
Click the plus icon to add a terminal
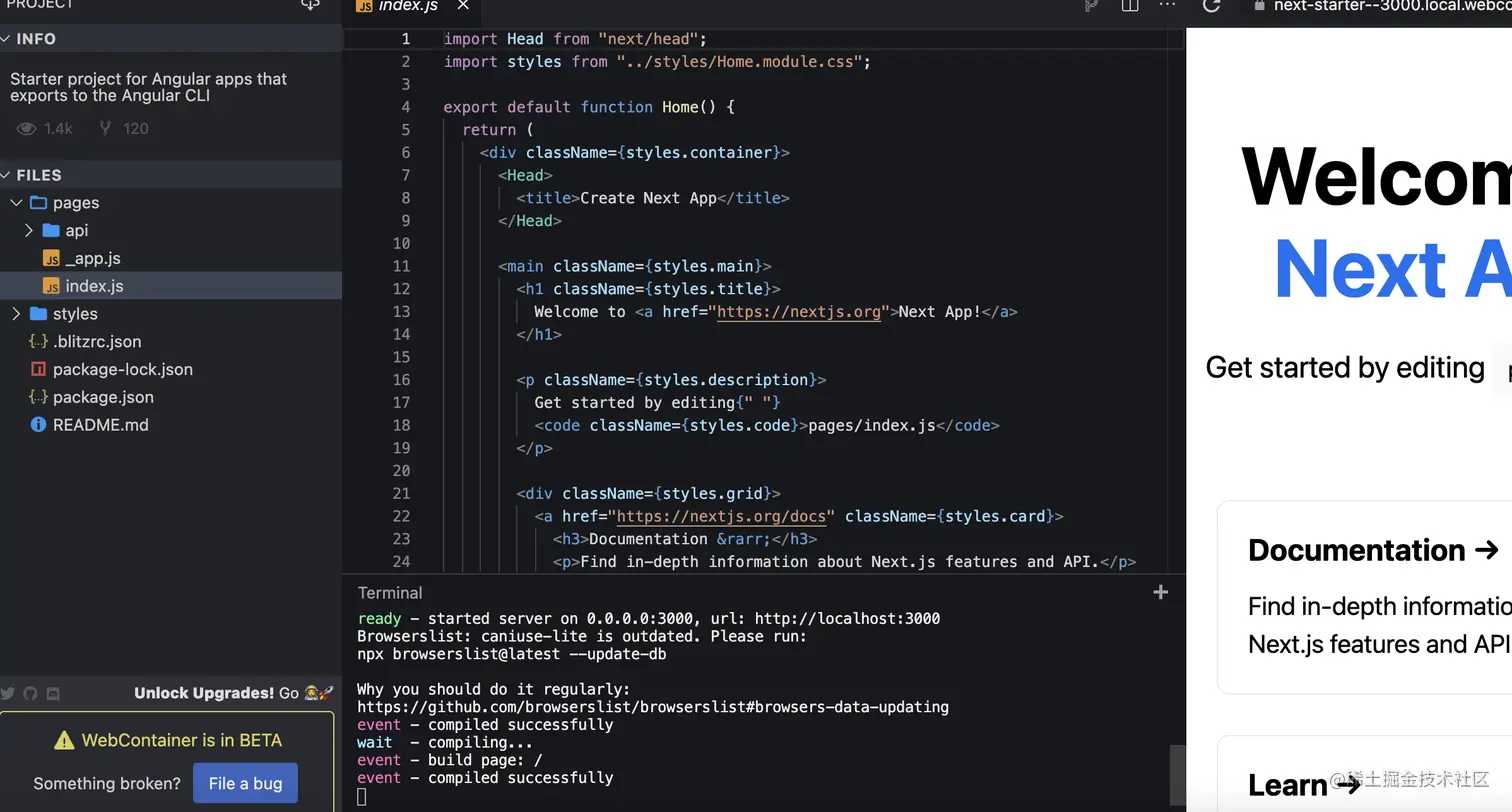click(x=1160, y=592)
